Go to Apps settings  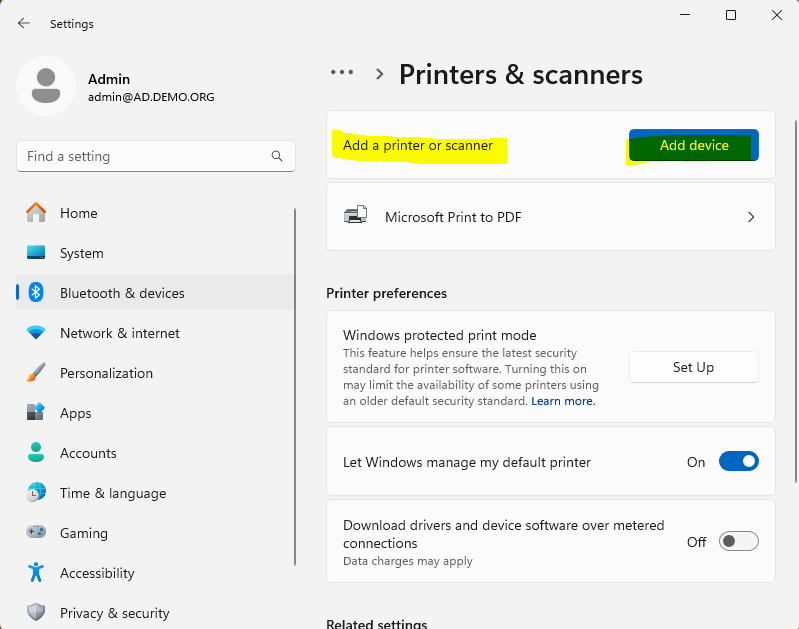[155, 413]
